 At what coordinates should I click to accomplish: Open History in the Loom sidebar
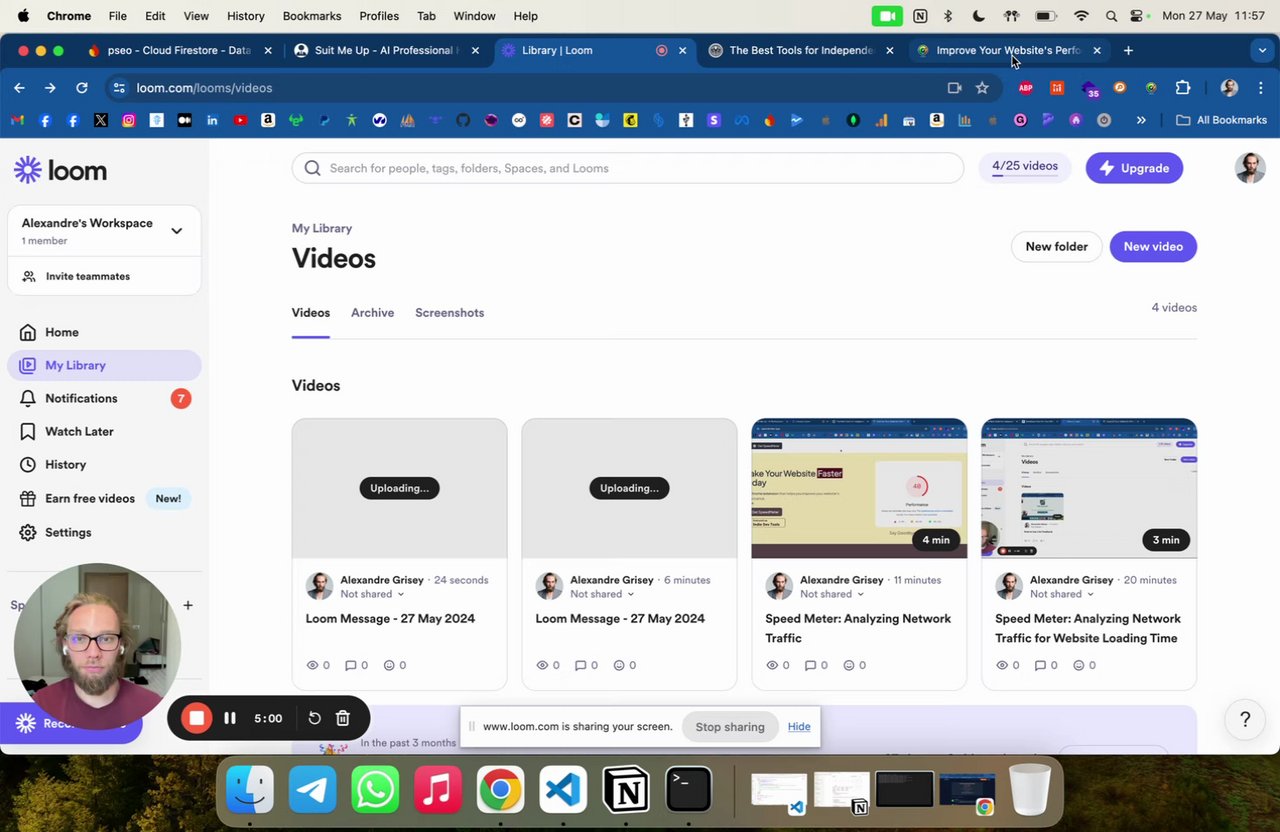[x=104, y=464]
